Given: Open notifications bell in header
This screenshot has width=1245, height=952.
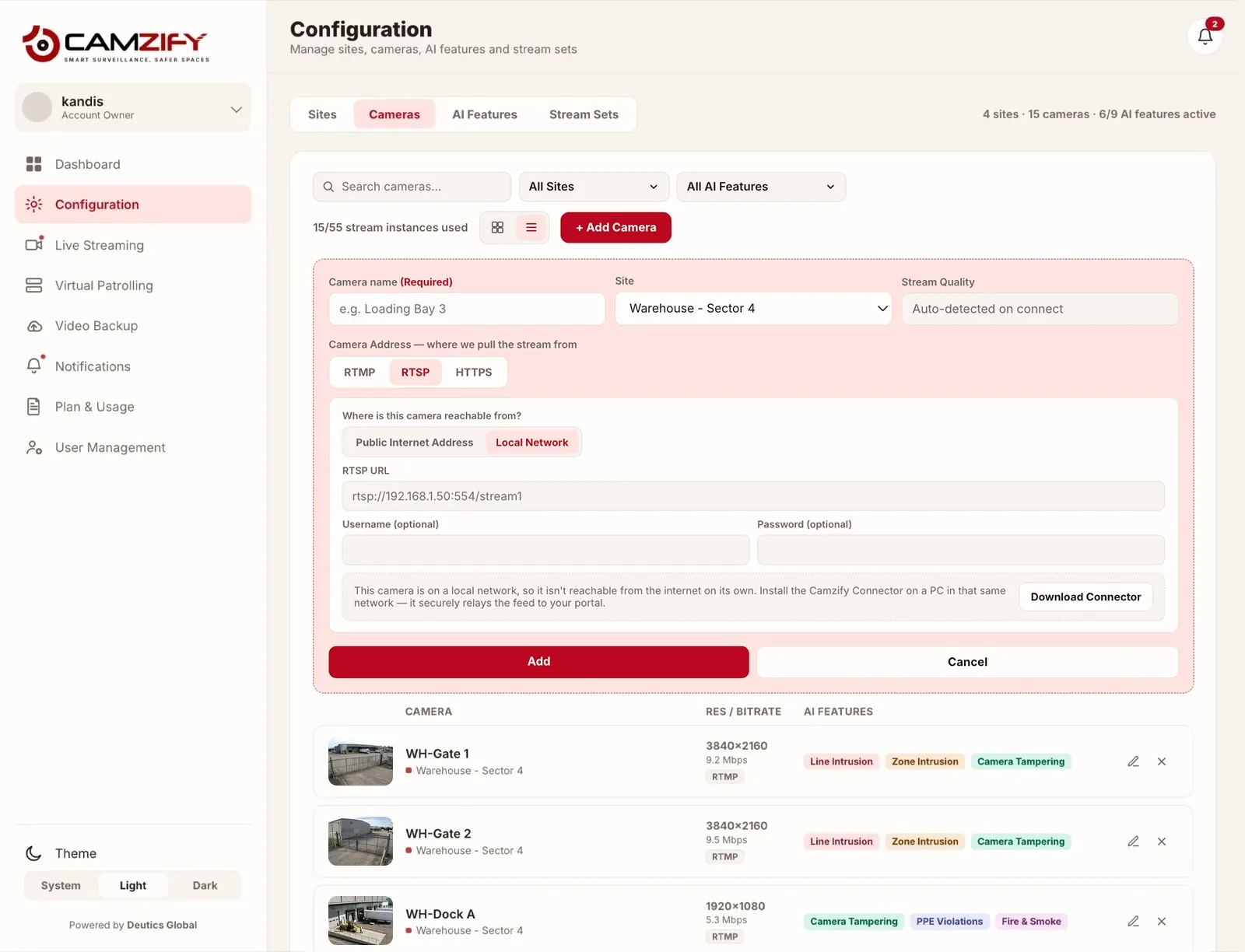Looking at the screenshot, I should pyautogui.click(x=1205, y=37).
